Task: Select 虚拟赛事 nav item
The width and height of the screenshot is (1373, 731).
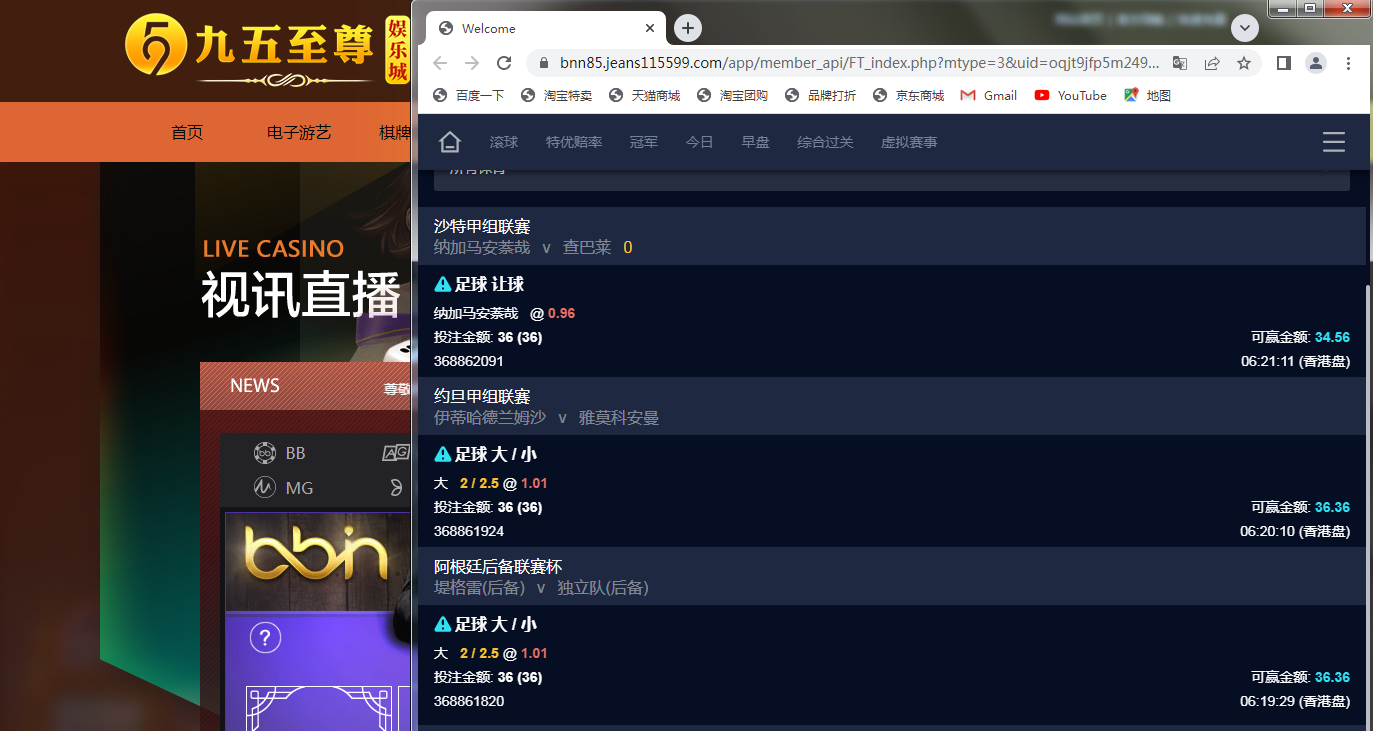Action: click(x=909, y=142)
